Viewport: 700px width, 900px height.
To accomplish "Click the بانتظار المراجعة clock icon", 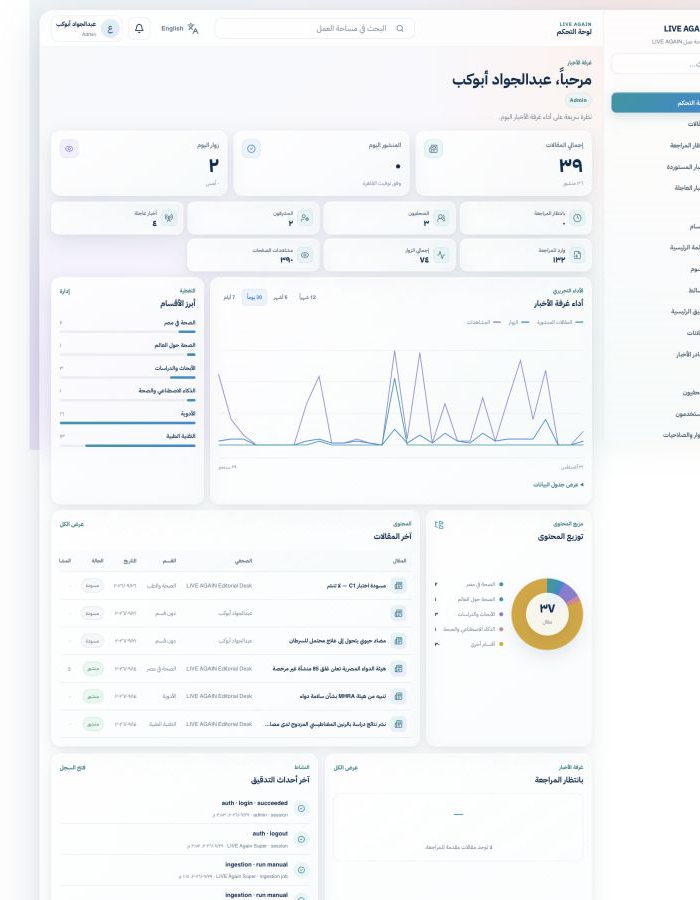I will tap(577, 218).
